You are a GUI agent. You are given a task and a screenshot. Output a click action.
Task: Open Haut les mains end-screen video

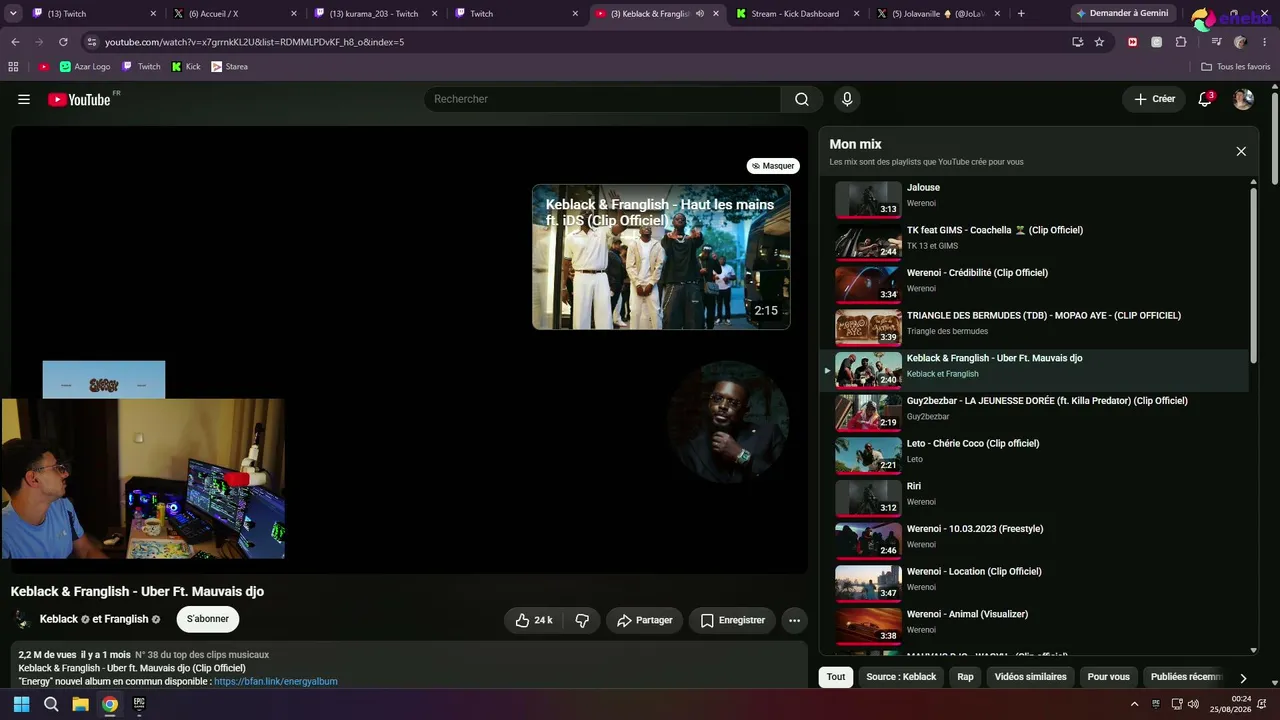(x=661, y=257)
